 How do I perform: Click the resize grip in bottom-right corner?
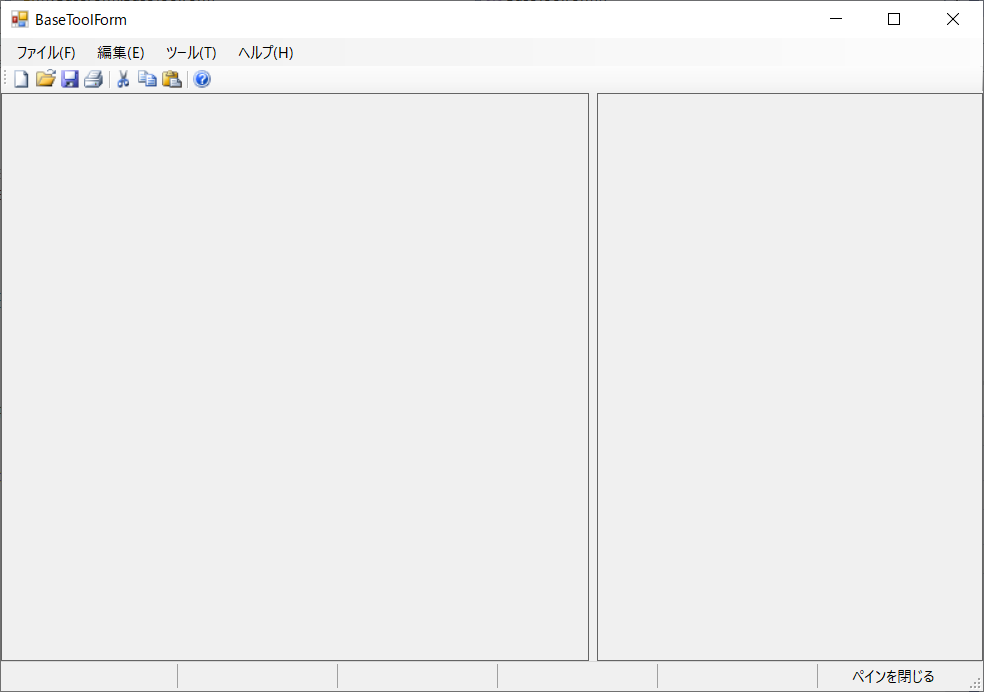pyautogui.click(x=975, y=683)
